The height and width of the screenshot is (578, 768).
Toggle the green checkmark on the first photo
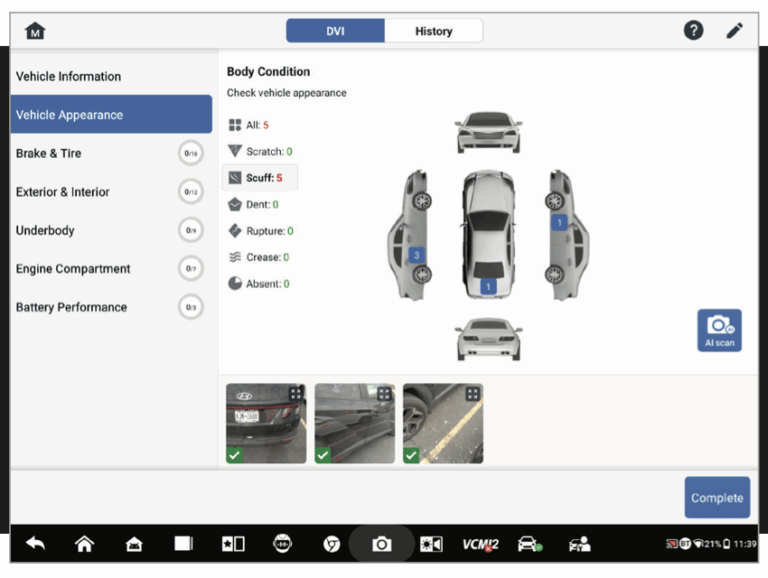click(234, 455)
